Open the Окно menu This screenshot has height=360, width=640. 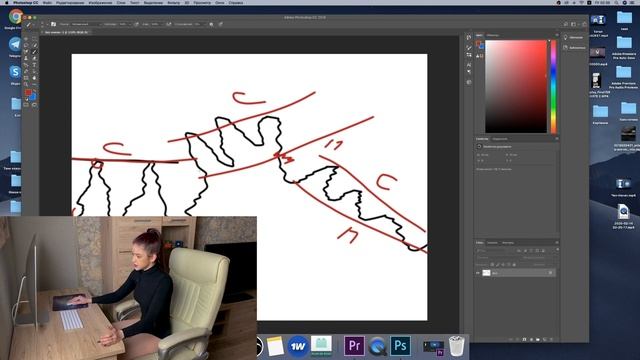coord(220,2)
